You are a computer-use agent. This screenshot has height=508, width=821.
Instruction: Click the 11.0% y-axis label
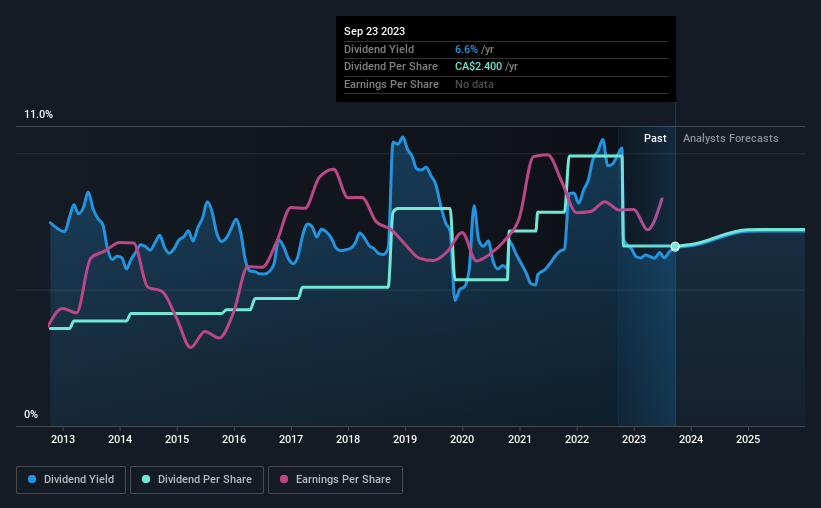39,115
